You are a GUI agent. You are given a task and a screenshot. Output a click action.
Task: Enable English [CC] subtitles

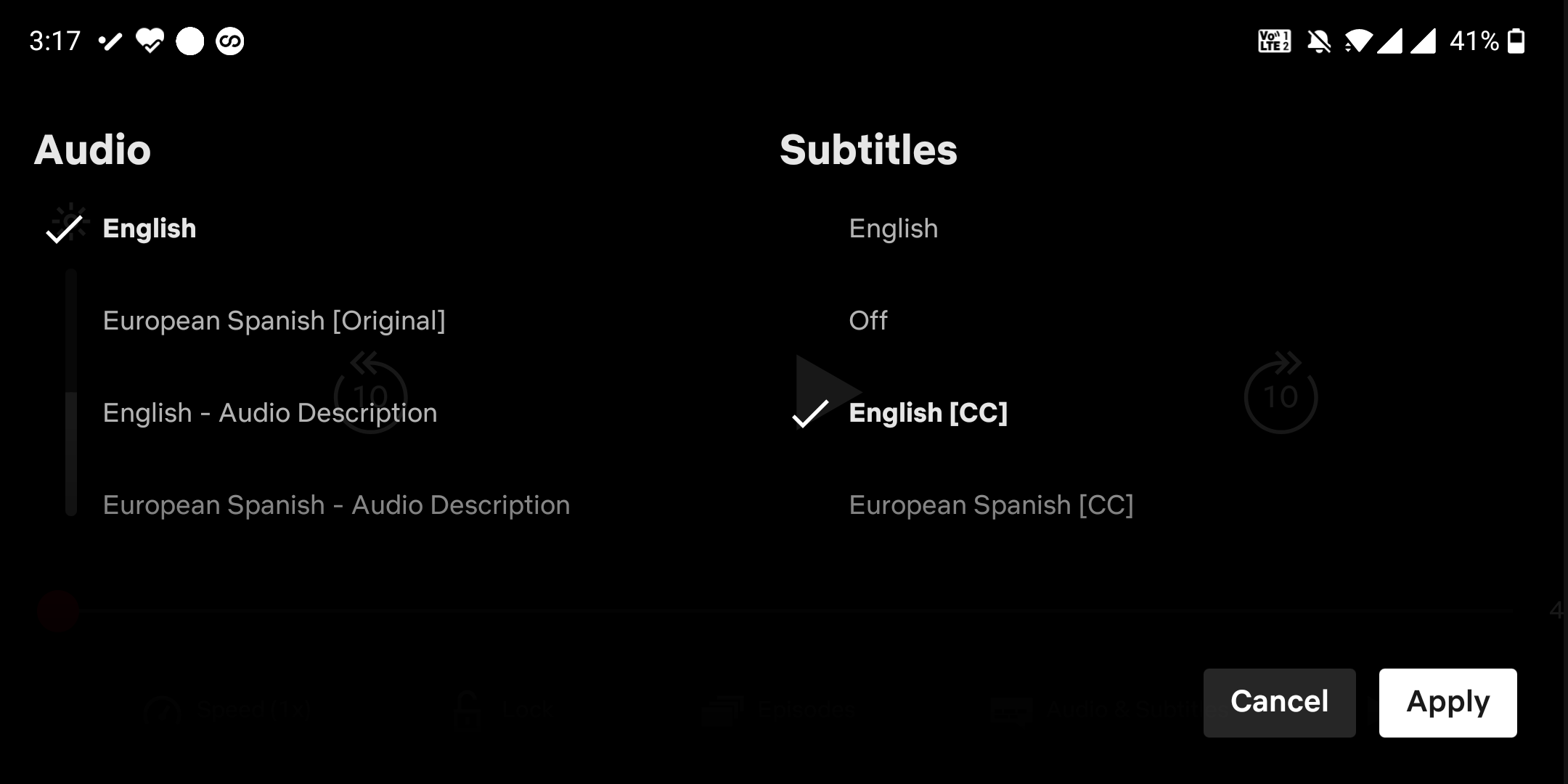click(x=927, y=412)
